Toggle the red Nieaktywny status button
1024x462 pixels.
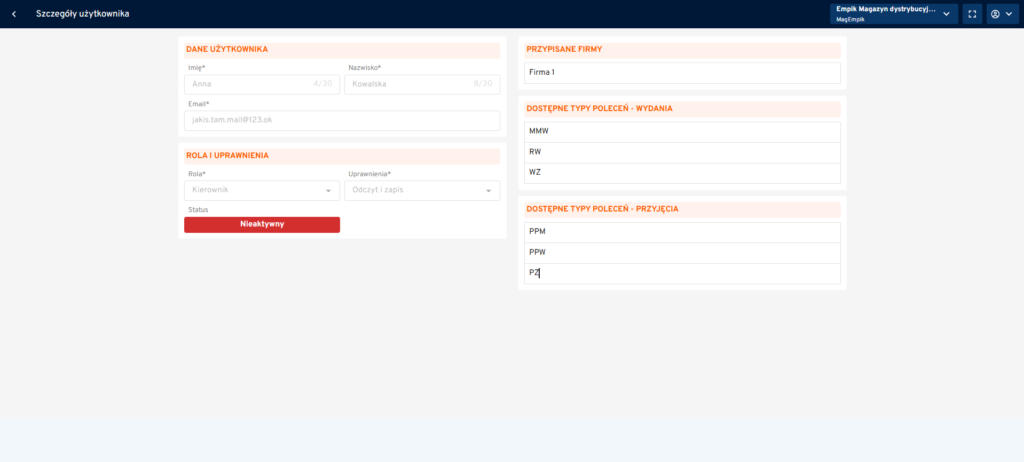[262, 224]
